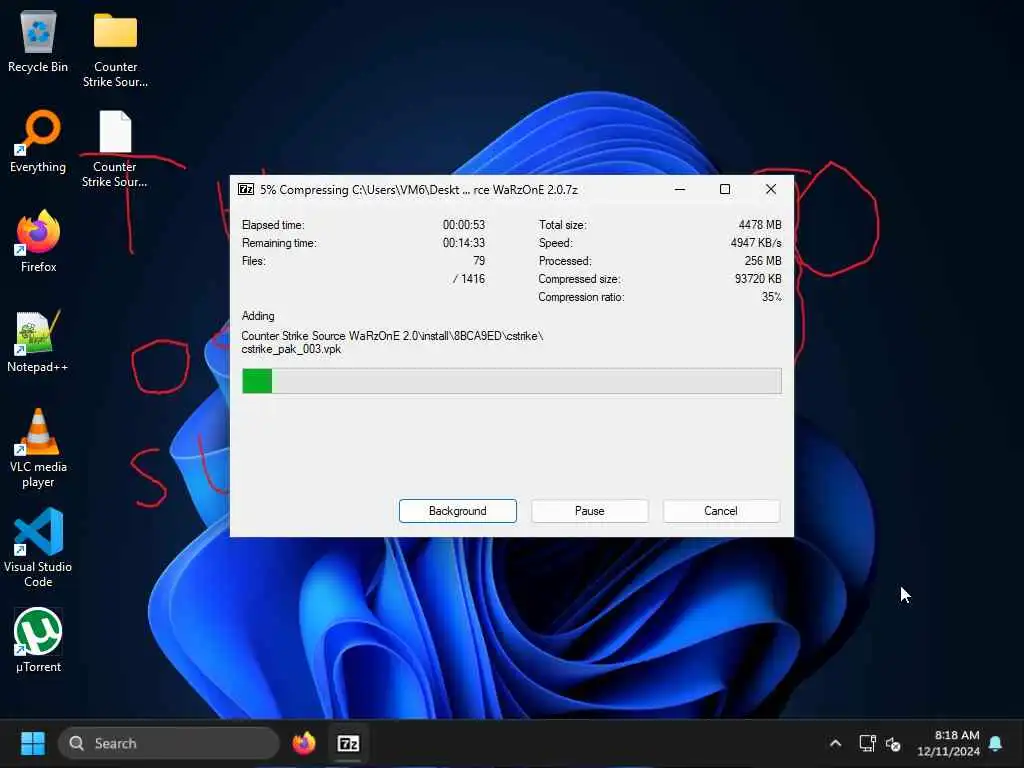Image resolution: width=1024 pixels, height=768 pixels.
Task: Click the Firefox icon in the taskbar
Action: 304,743
